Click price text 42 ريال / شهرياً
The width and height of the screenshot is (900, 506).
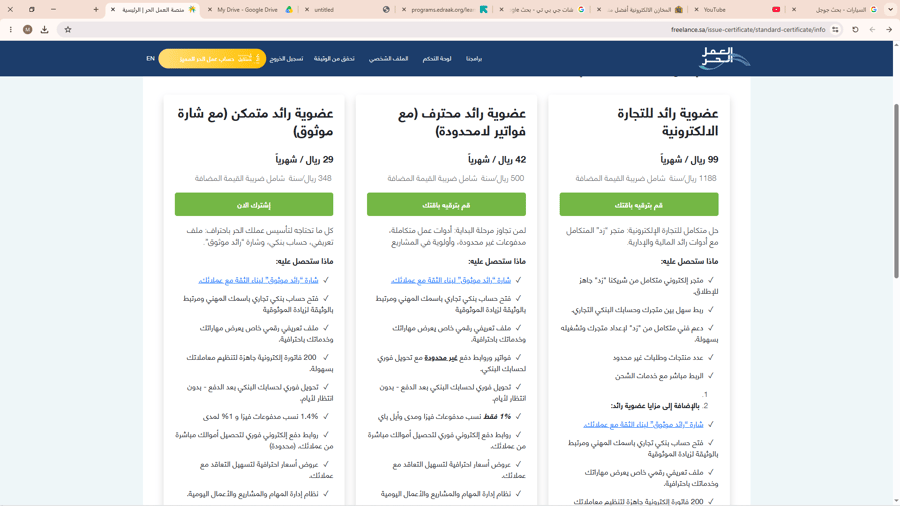click(x=497, y=159)
